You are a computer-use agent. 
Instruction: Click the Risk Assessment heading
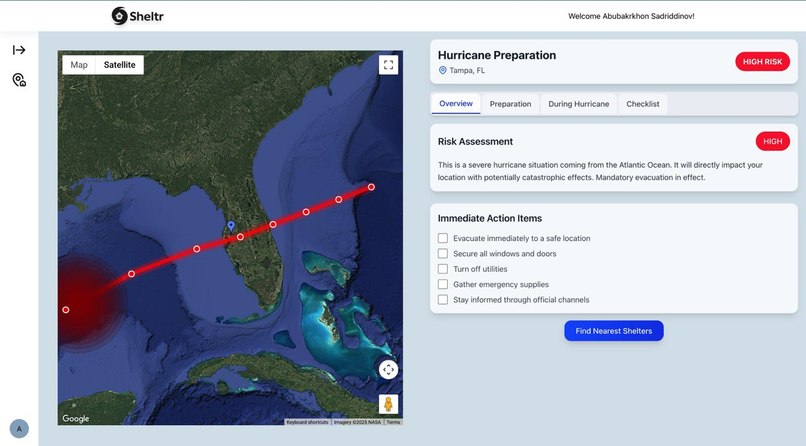[475, 141]
